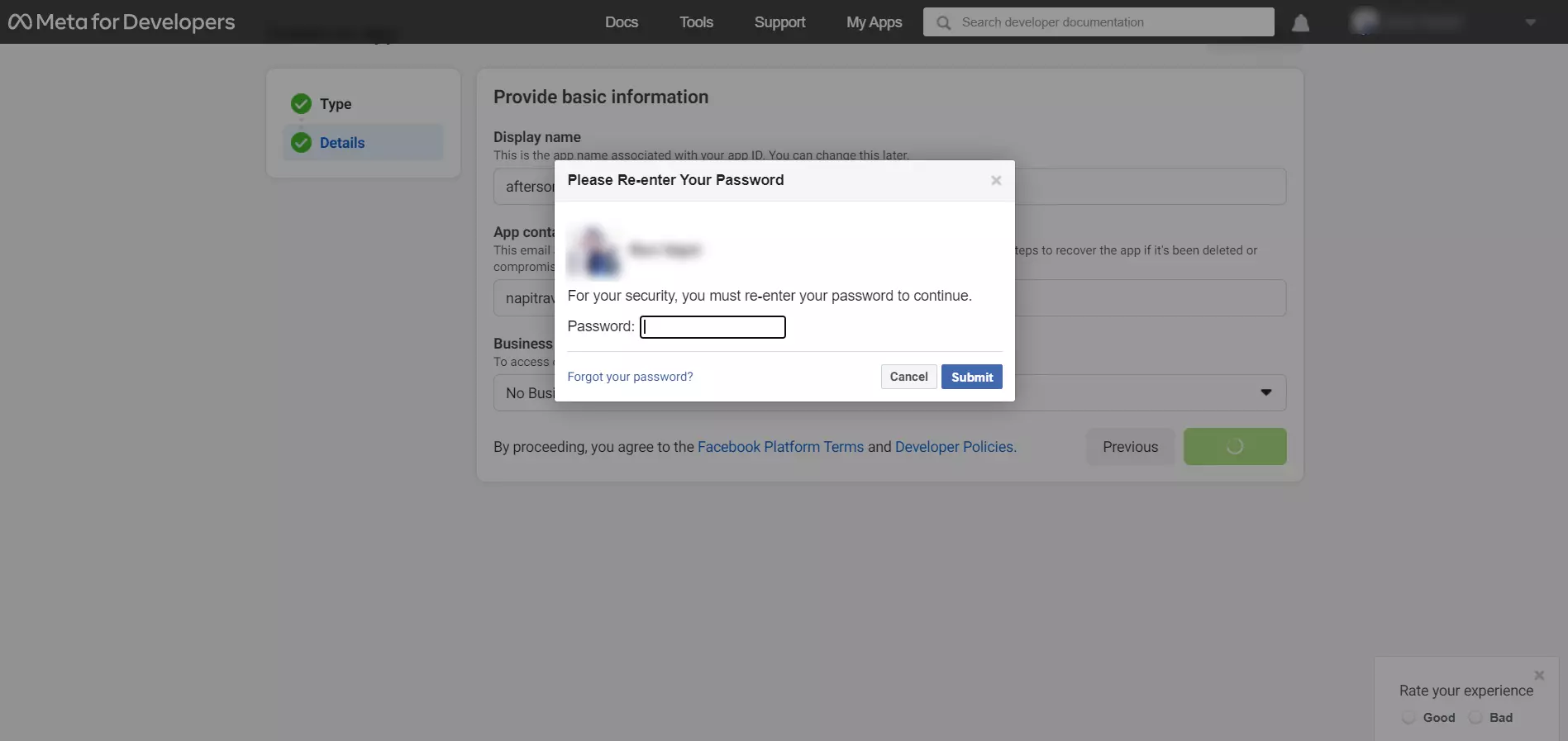
Task: Close the Rate your experience panel
Action: [1539, 675]
